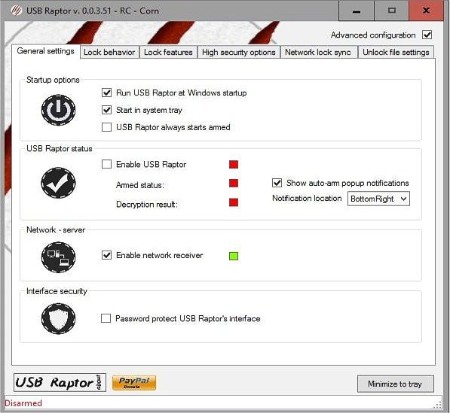The height and width of the screenshot is (413, 450).
Task: Switch to Network lock sync tab
Action: (318, 52)
